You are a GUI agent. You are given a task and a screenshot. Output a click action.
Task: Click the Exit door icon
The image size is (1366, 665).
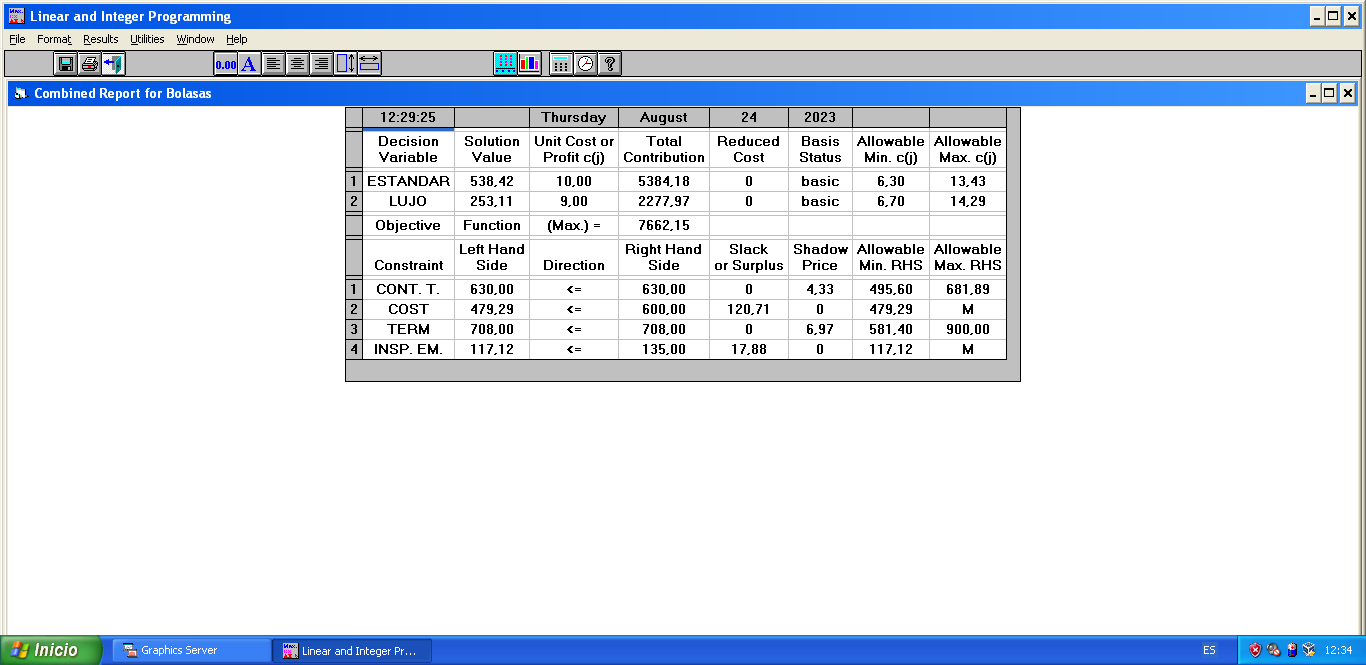coord(113,64)
